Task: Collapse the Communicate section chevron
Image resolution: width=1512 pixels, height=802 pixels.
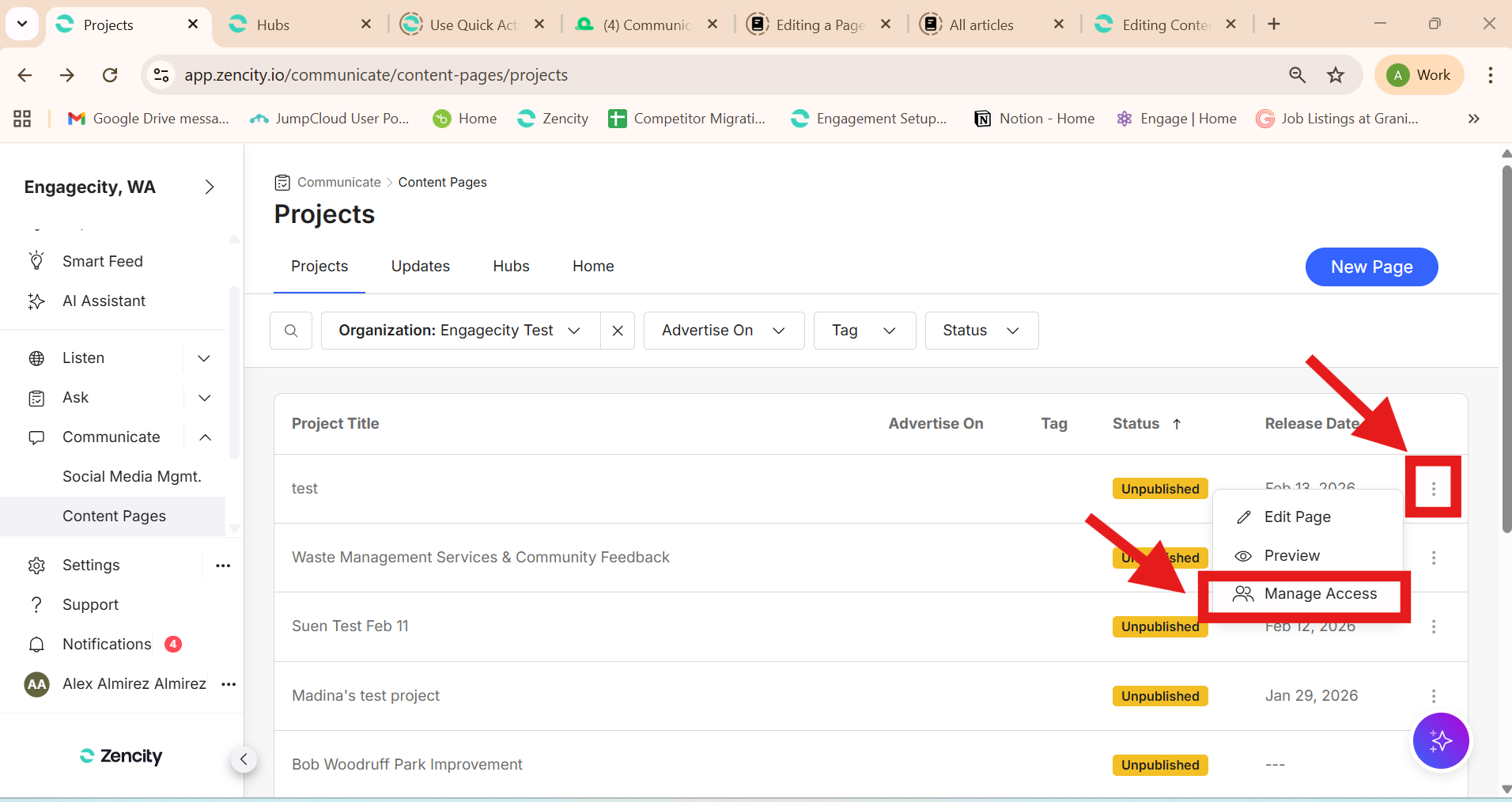Action: pos(205,437)
